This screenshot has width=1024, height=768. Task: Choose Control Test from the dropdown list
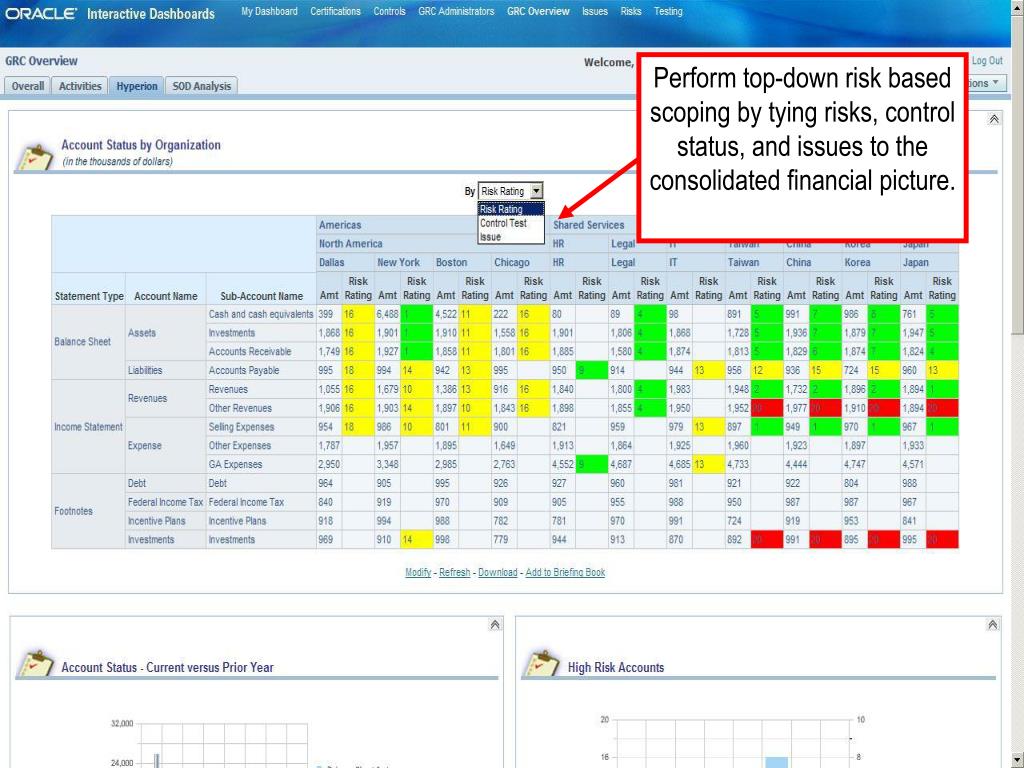[511, 223]
